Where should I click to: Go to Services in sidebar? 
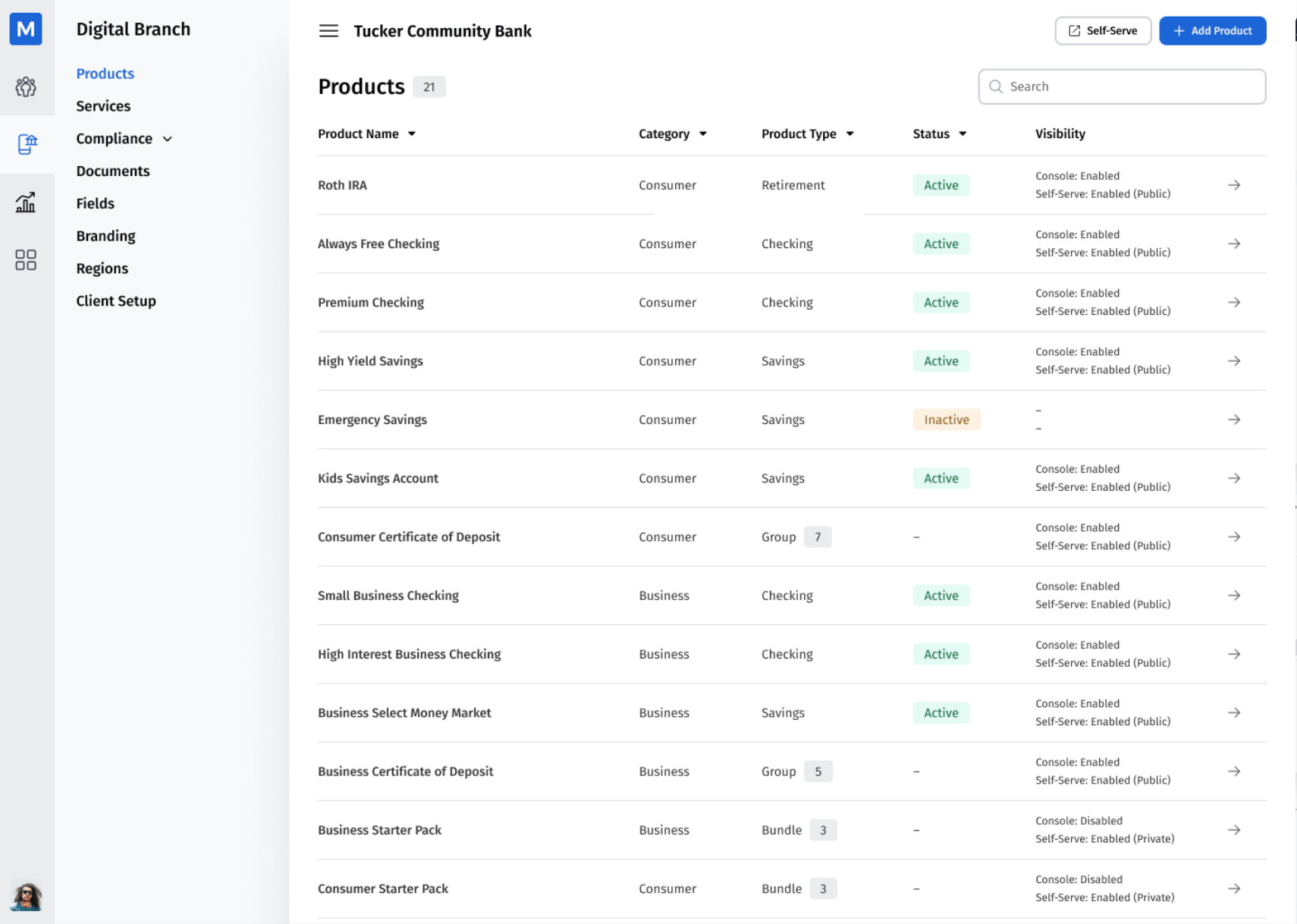[103, 106]
